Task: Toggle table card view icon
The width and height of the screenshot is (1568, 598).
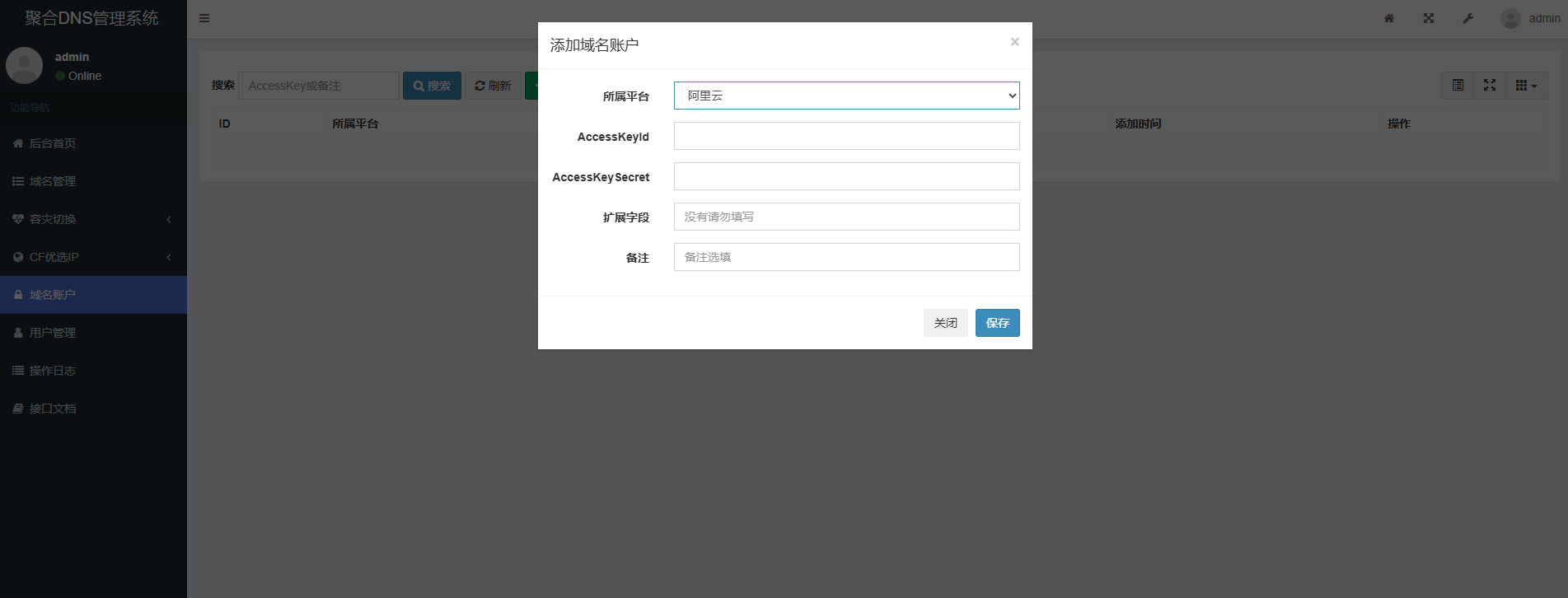Action: 1458,86
